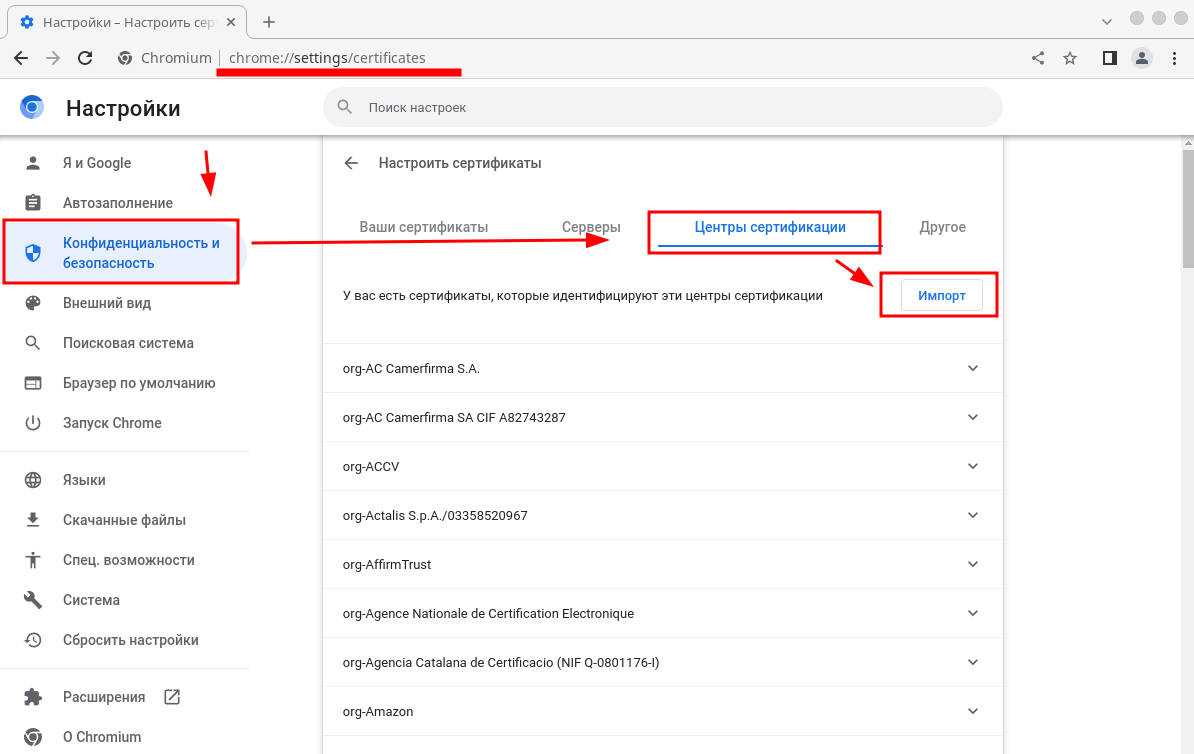This screenshot has width=1194, height=754.
Task: Expand the org-ACCV certificate row
Action: point(973,466)
